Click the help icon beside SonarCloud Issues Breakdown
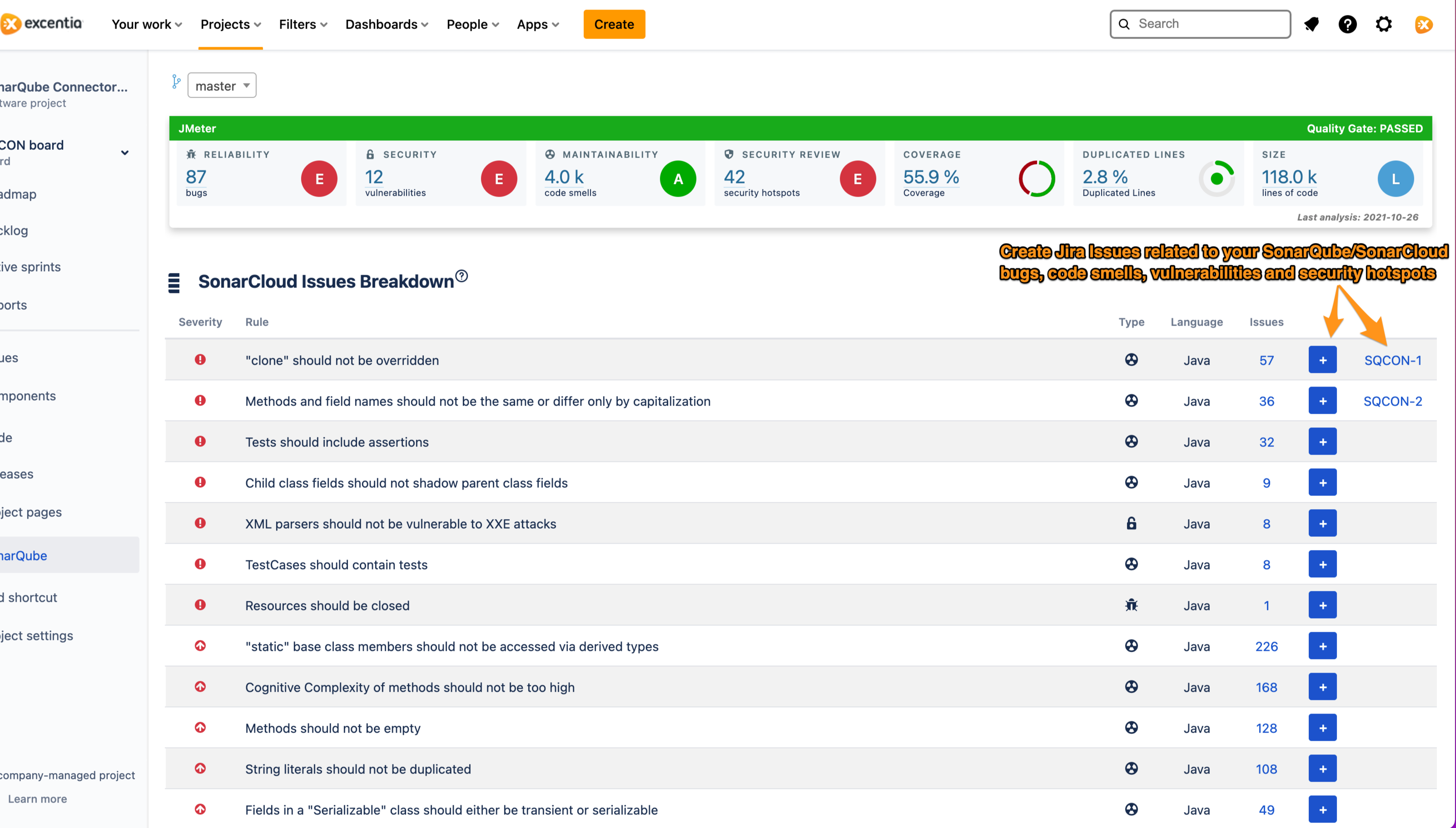The image size is (1456, 828). [x=462, y=277]
